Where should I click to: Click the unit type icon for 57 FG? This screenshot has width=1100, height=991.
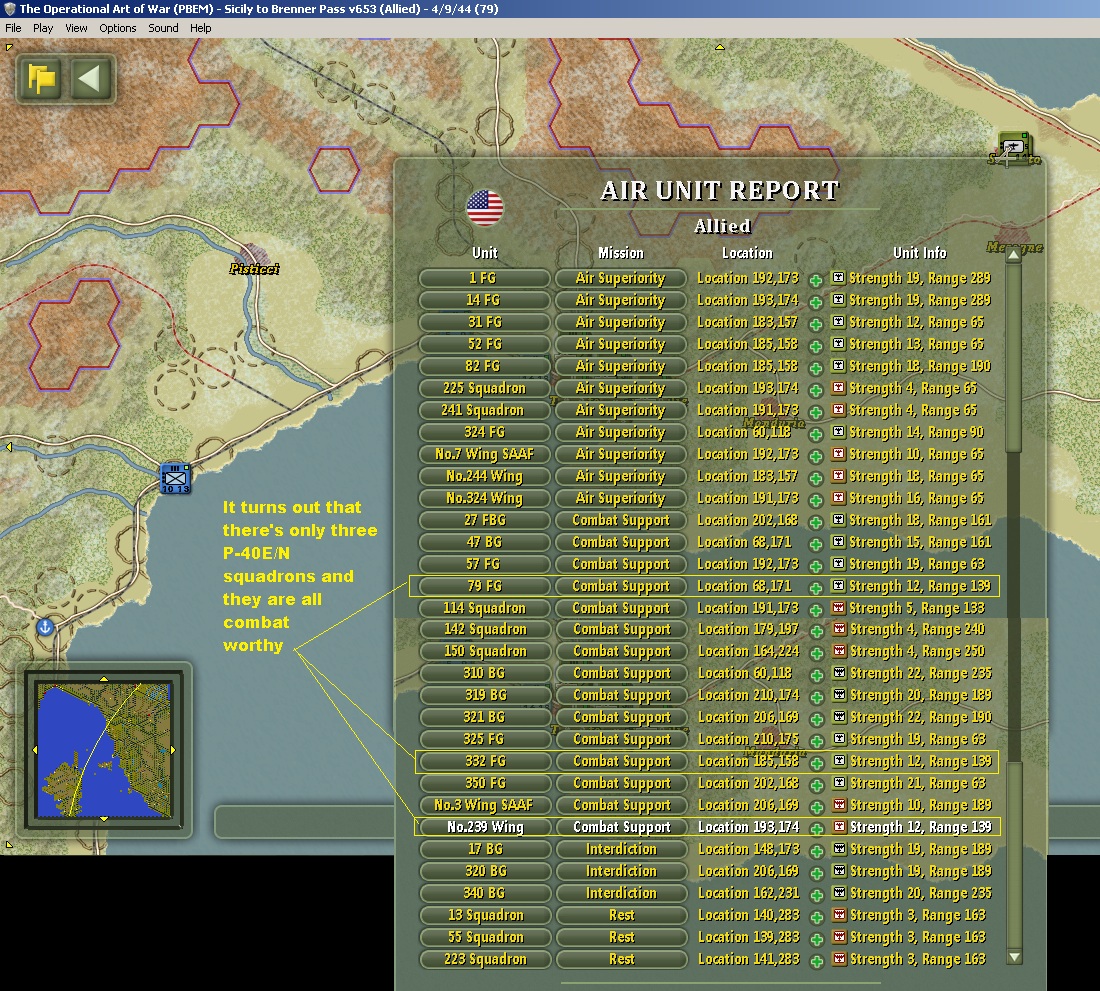coord(838,563)
